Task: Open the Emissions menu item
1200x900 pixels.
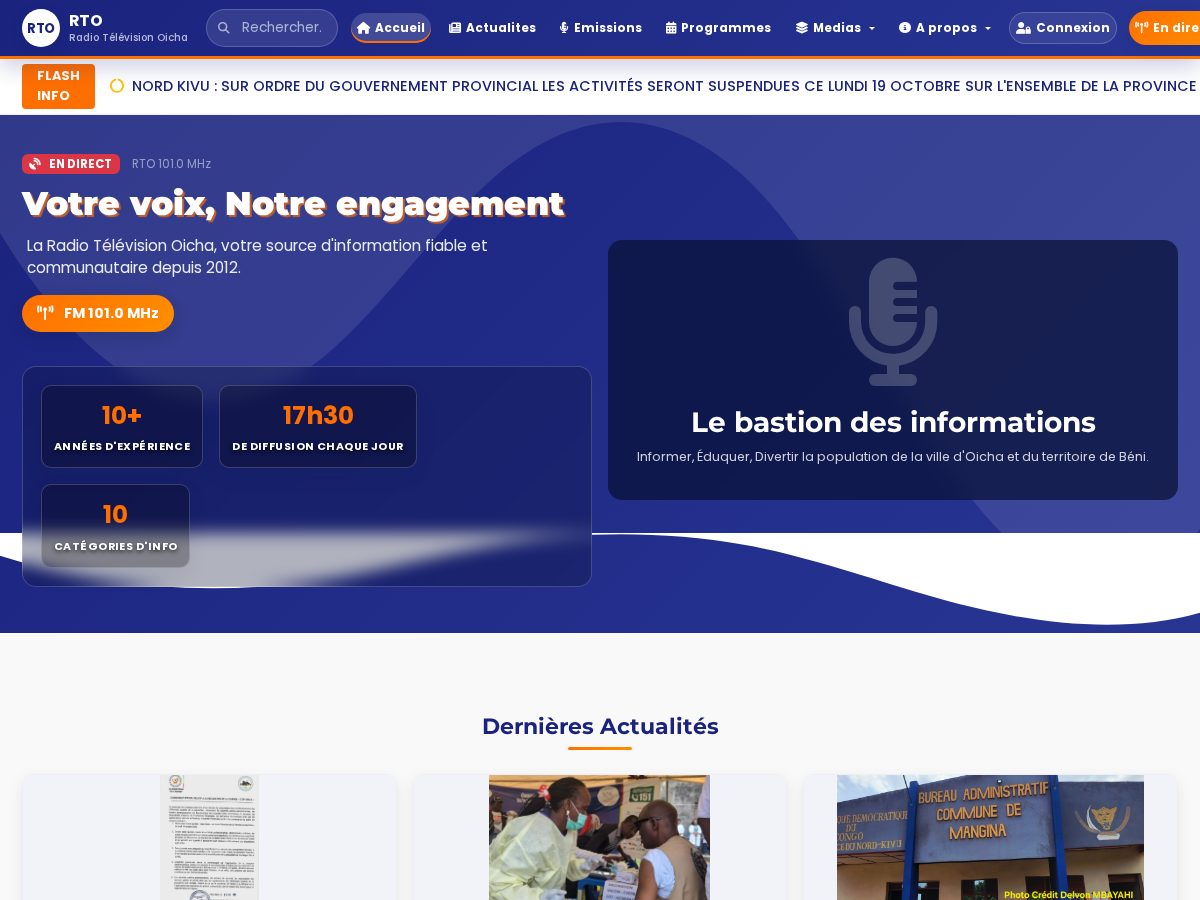Action: click(x=600, y=28)
